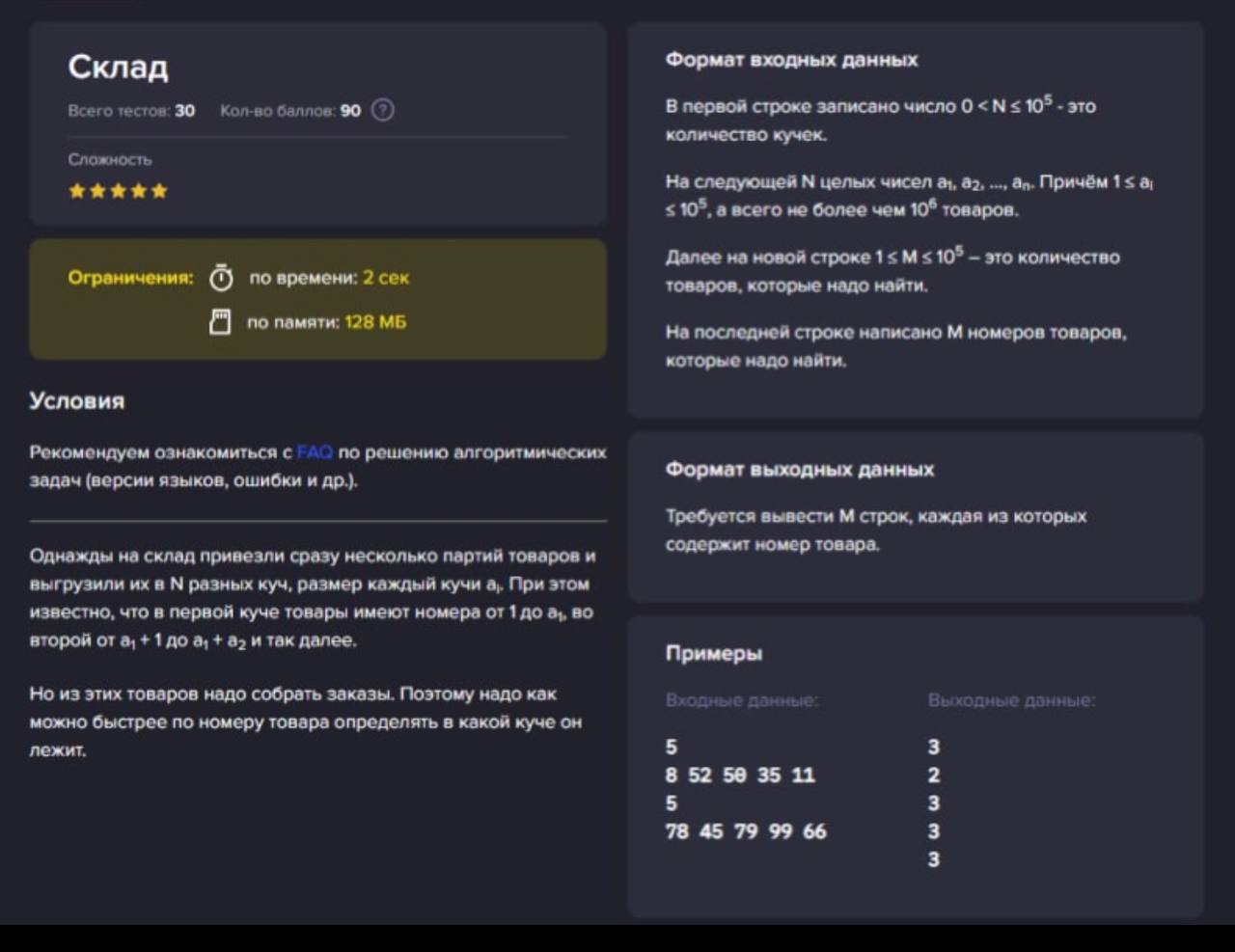
Task: Click the "Примеры" heading
Action: click(x=714, y=654)
